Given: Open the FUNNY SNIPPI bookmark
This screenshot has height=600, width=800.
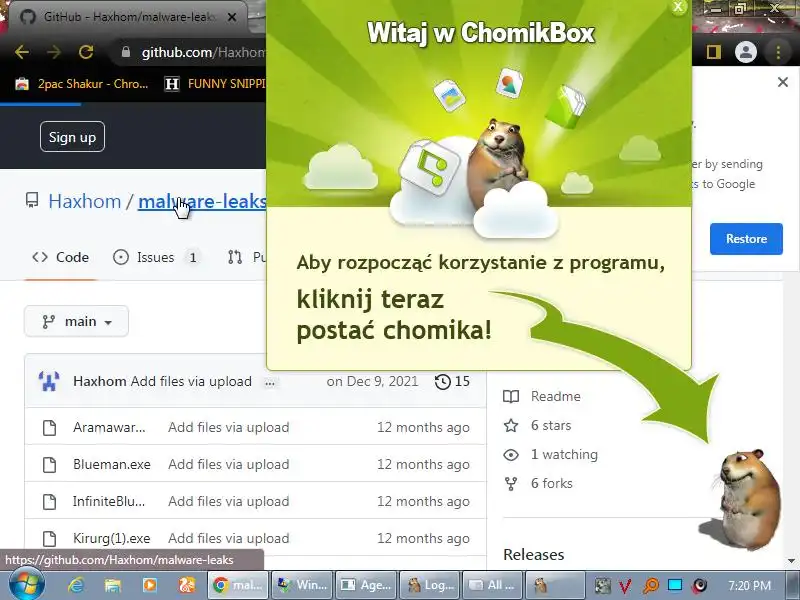Looking at the screenshot, I should point(215,84).
